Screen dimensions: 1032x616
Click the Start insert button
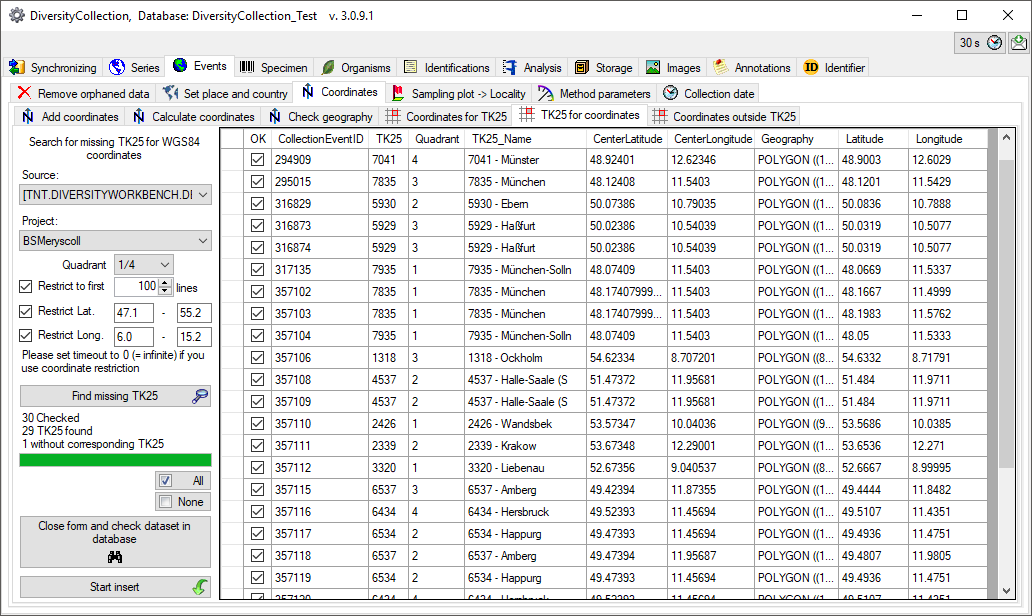[x=115, y=587]
